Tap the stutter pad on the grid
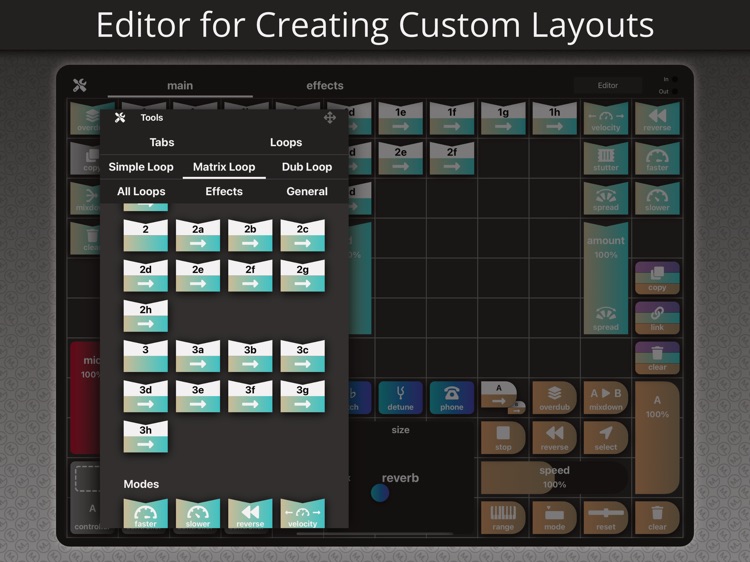 606,158
